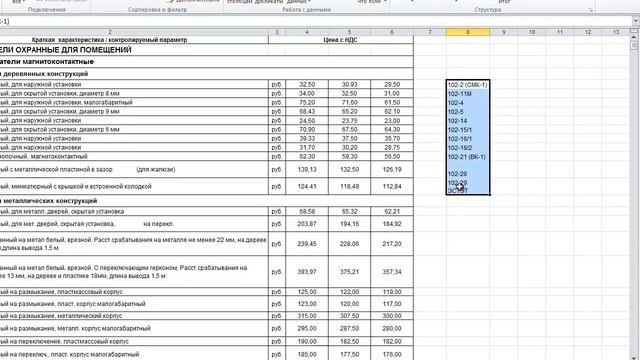
Task: Select price cell 59,30
Action: 349,156
